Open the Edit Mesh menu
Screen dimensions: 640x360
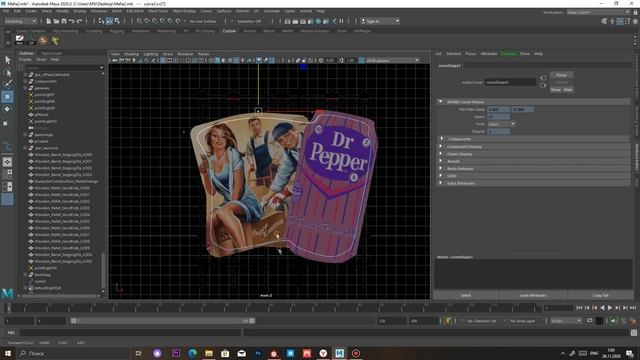pyautogui.click(x=135, y=11)
